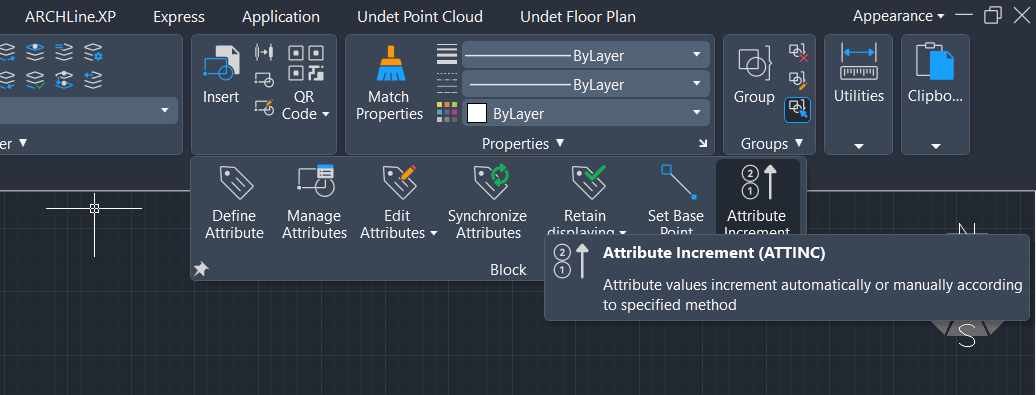The height and width of the screenshot is (395, 1036).
Task: Expand the Layer panel arrow
Action: click(23, 143)
